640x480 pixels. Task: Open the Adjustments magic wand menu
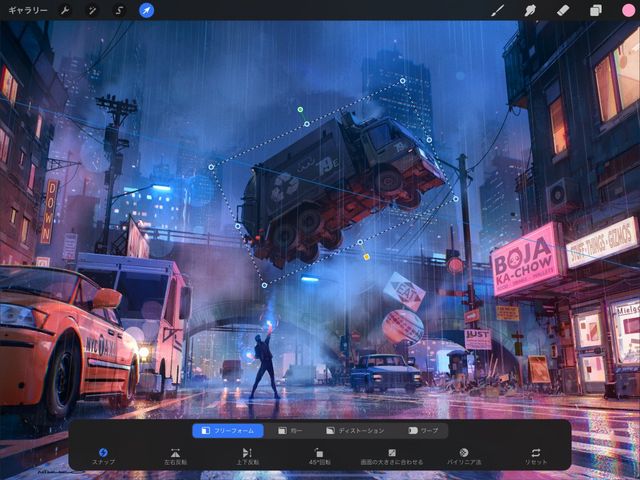click(92, 10)
